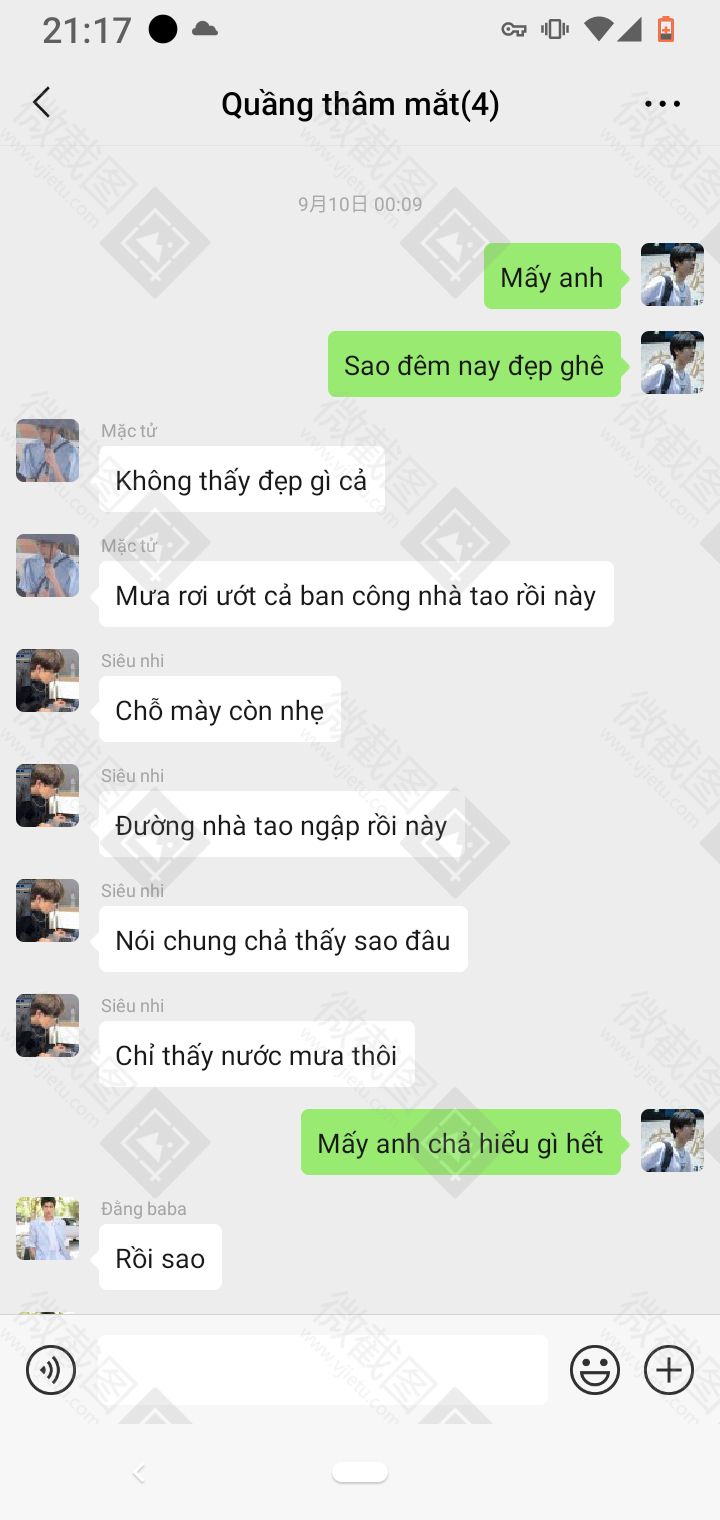Select the "Sao đêm nay đẹp ghê" message bubble

[474, 365]
